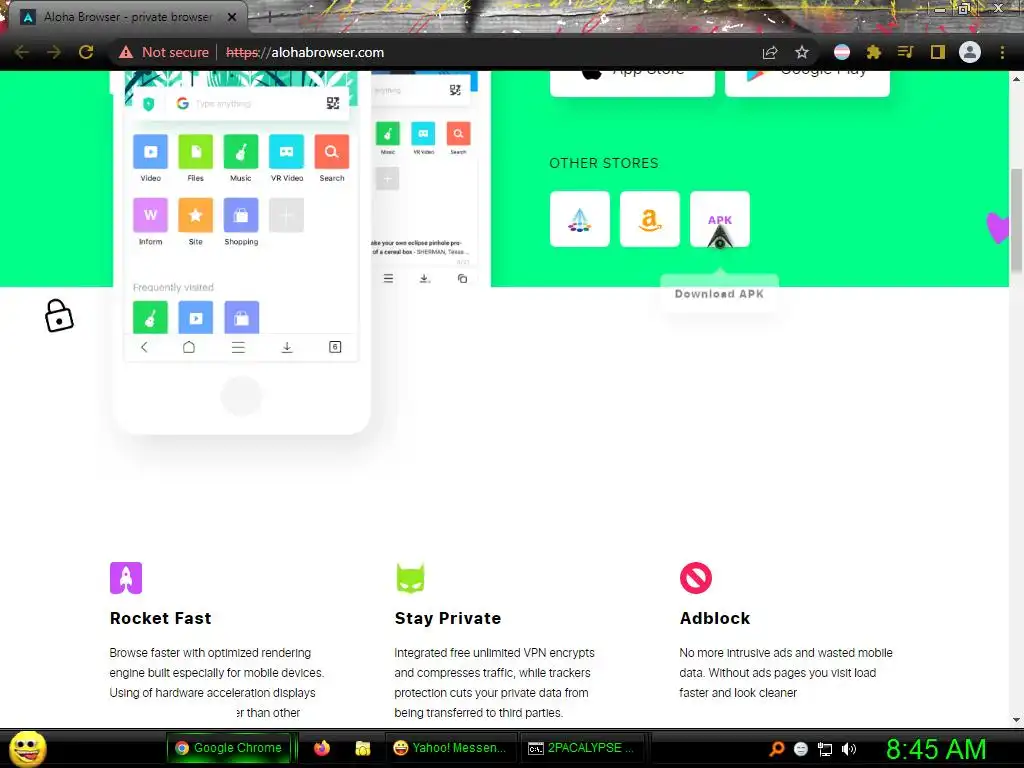1024x768 pixels.
Task: Click the green VPN shield icon in mockup
Action: point(149,104)
